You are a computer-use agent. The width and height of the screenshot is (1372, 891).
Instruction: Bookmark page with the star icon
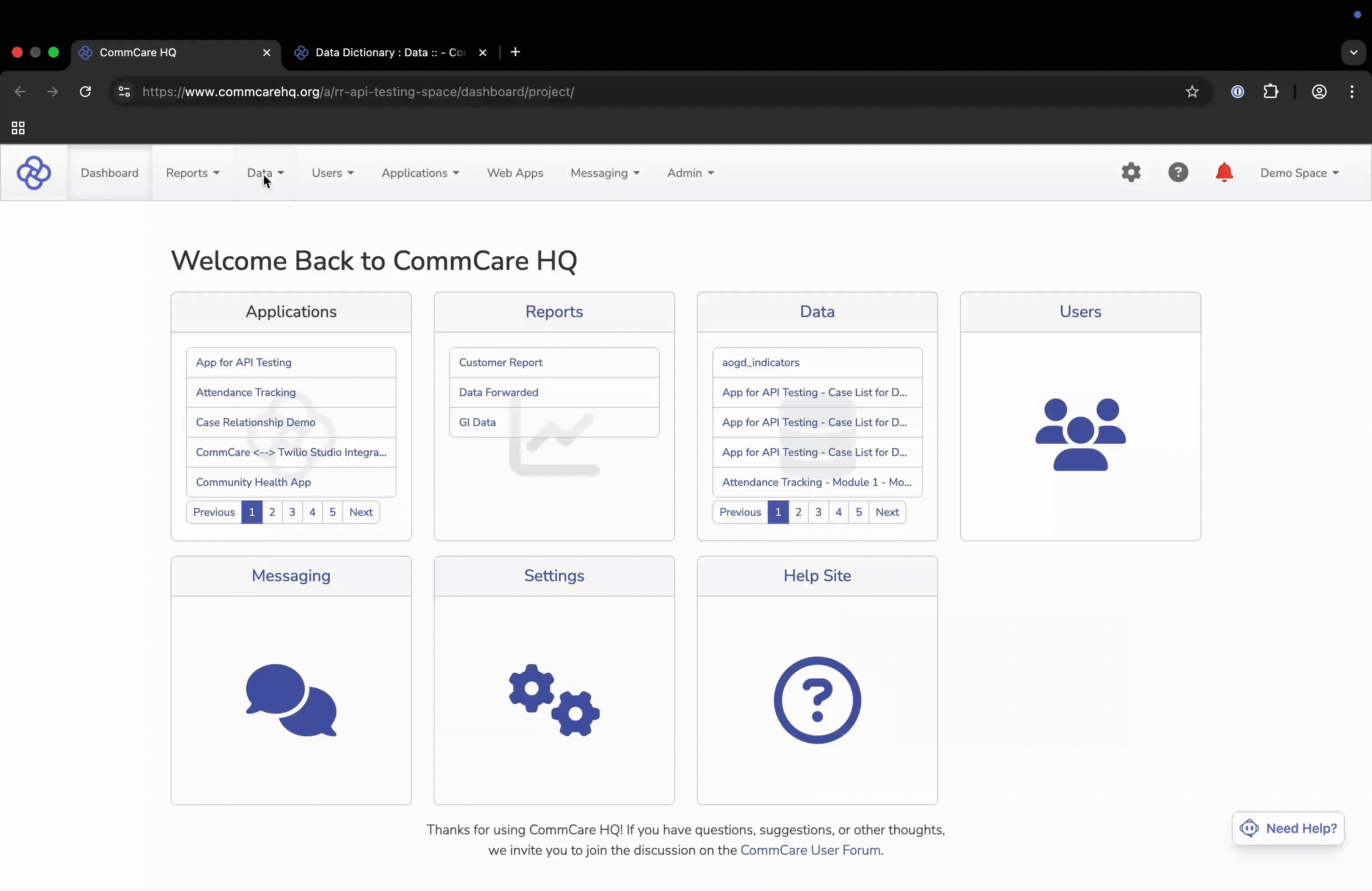1191,92
